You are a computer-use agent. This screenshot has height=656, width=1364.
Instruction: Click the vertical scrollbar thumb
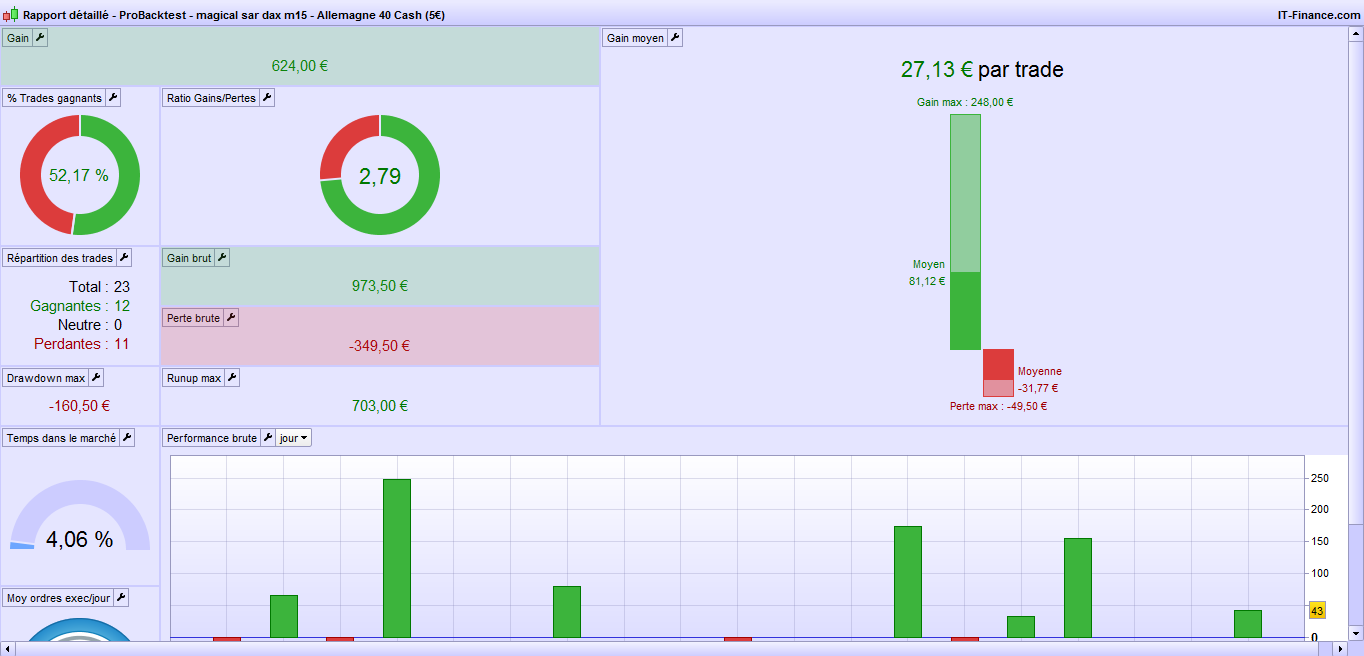coord(1356,283)
